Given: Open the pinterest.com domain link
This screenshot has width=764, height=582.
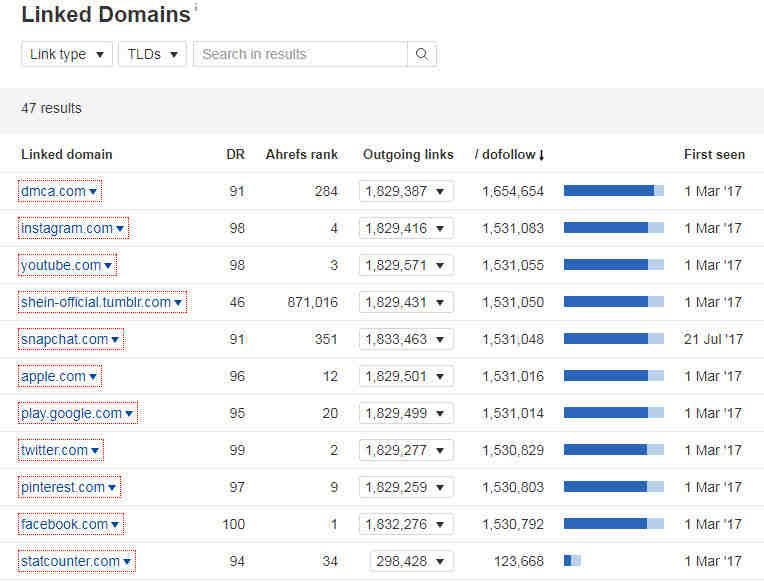Looking at the screenshot, I should 63,487.
